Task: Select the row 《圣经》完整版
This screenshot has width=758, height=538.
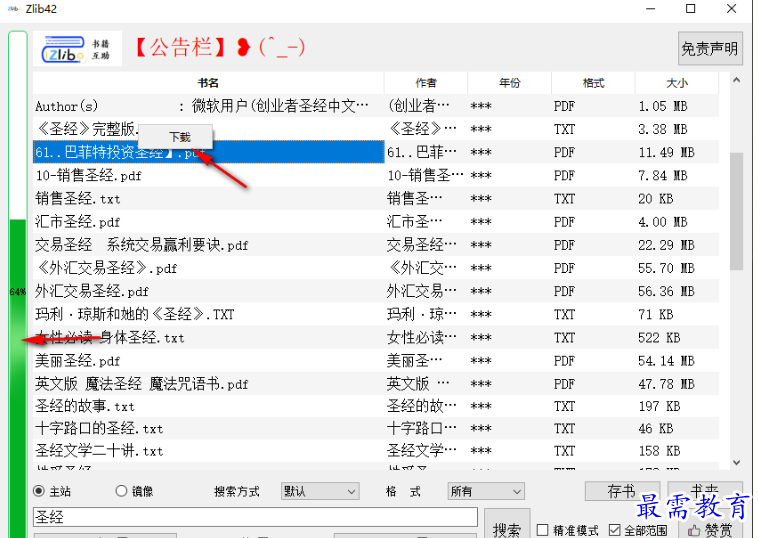Action: click(x=376, y=129)
